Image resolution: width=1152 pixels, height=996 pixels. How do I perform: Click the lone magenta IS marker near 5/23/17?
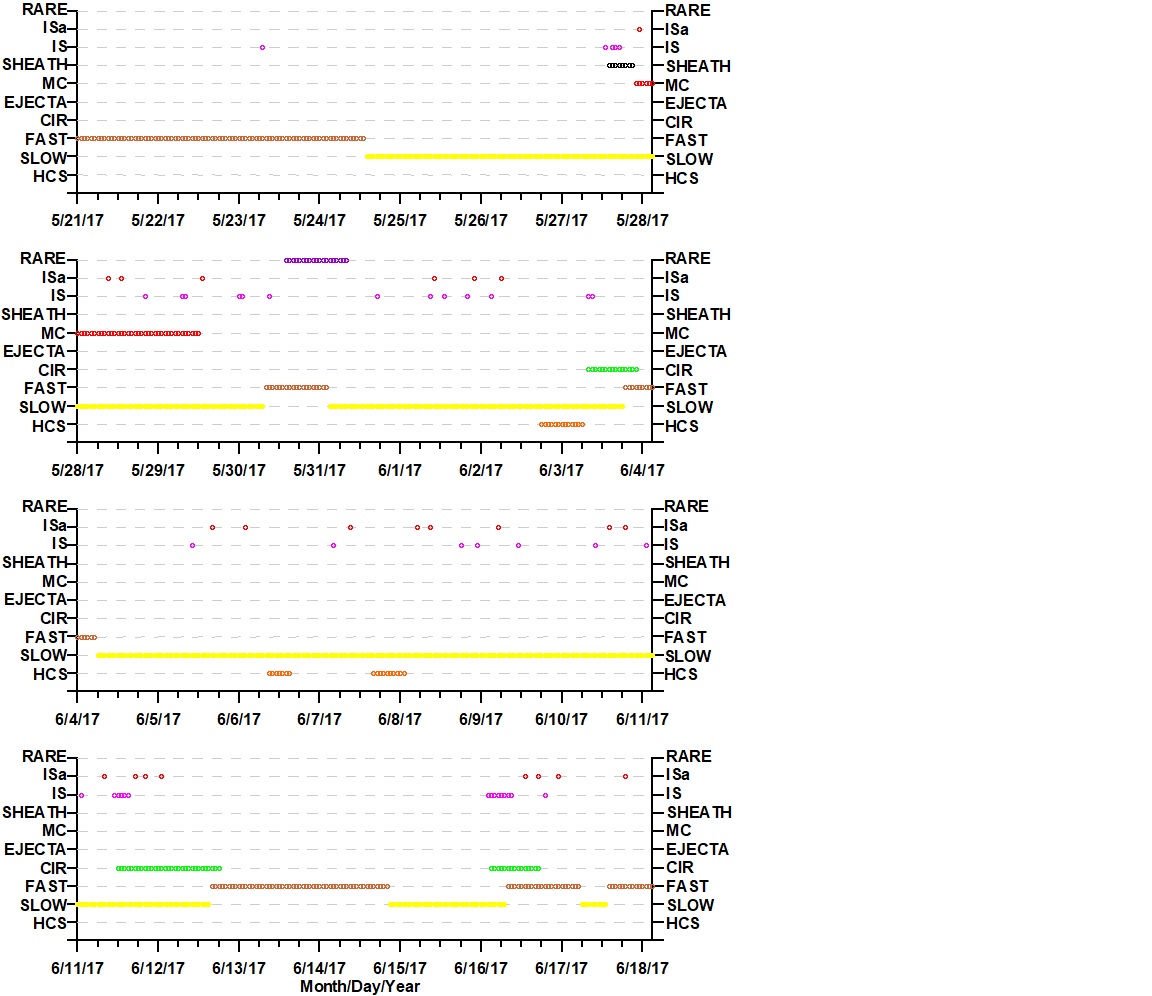coord(262,48)
